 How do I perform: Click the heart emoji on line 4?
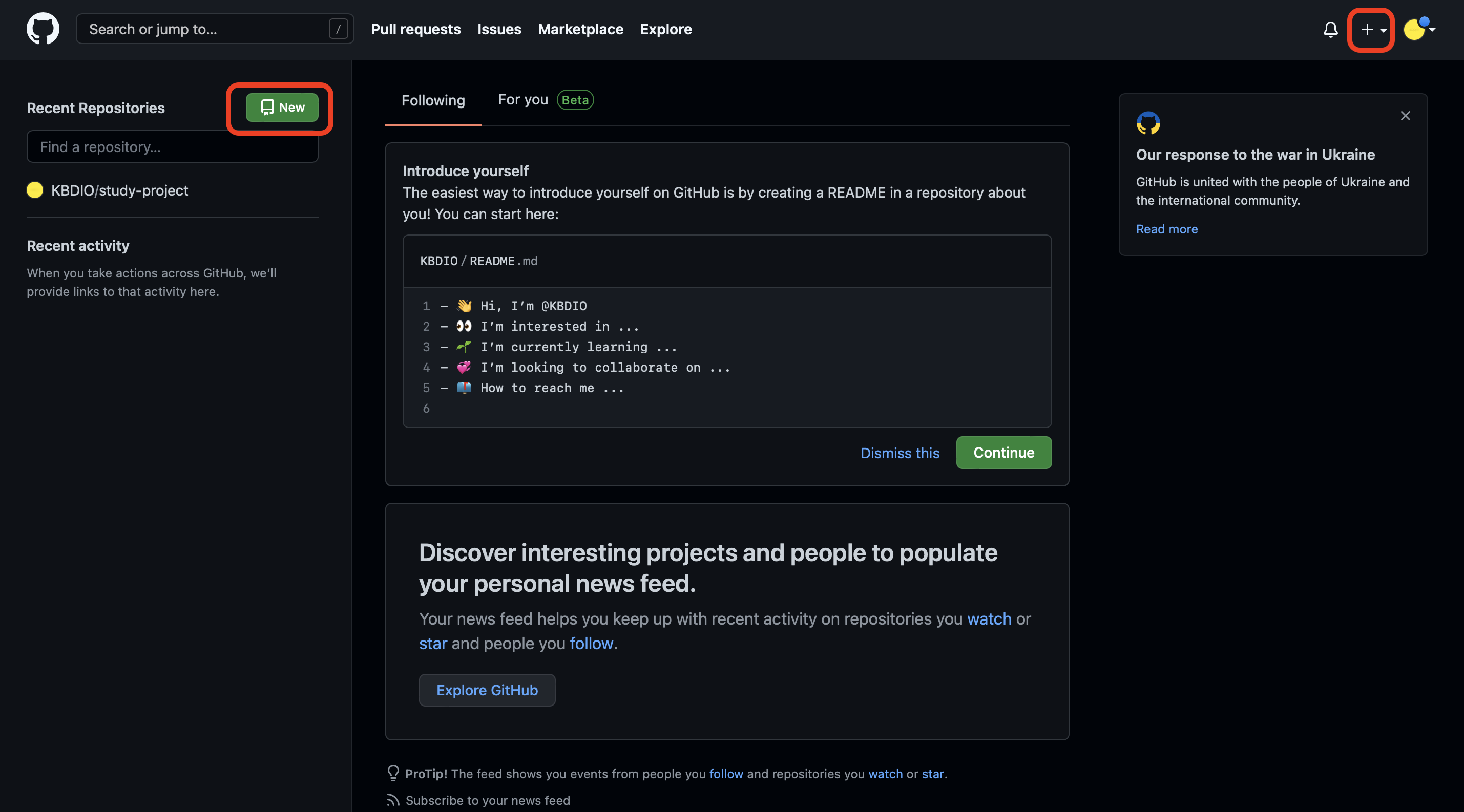click(464, 367)
